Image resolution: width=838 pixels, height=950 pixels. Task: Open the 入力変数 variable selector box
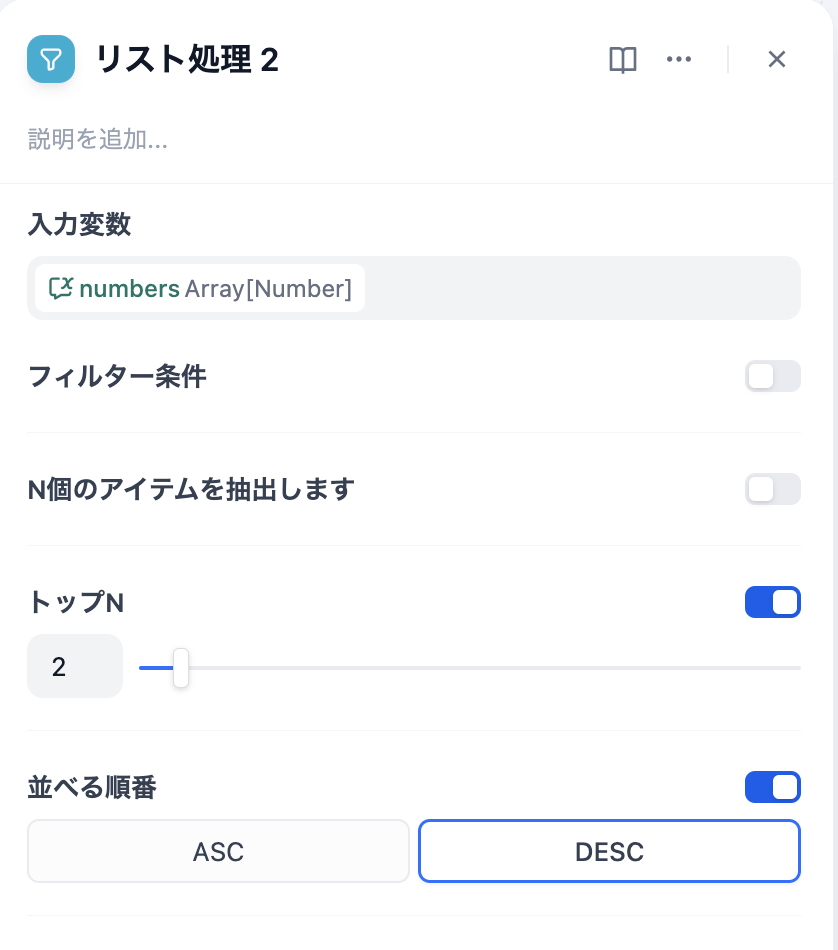point(580,288)
